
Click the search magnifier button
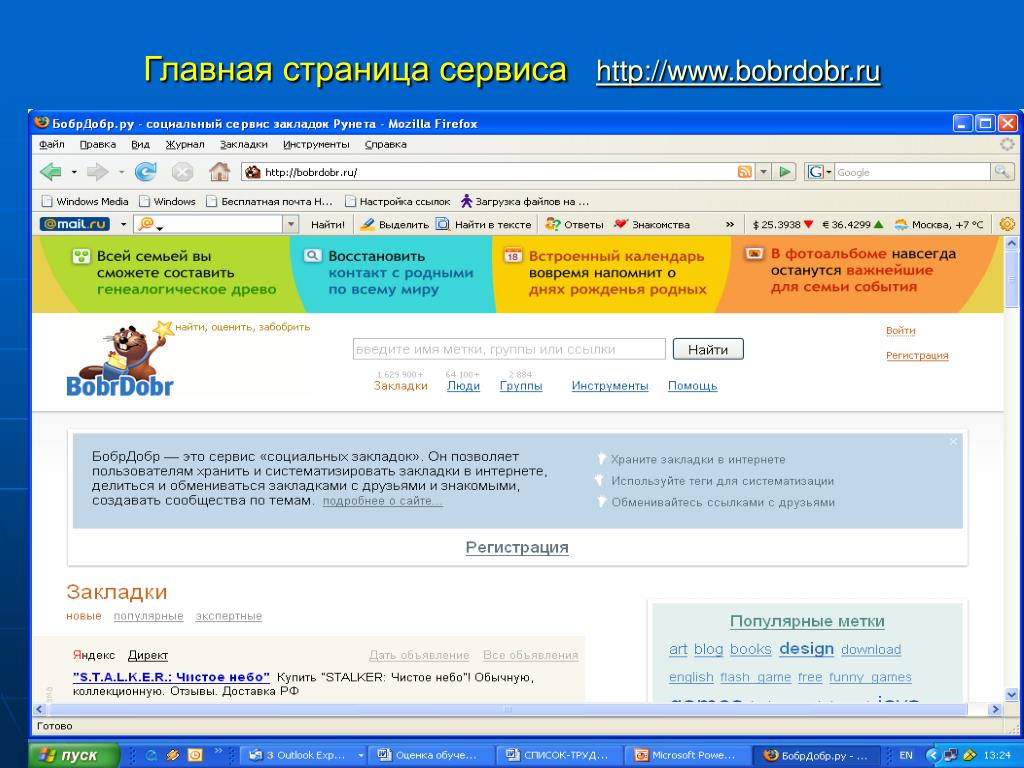click(x=1001, y=172)
